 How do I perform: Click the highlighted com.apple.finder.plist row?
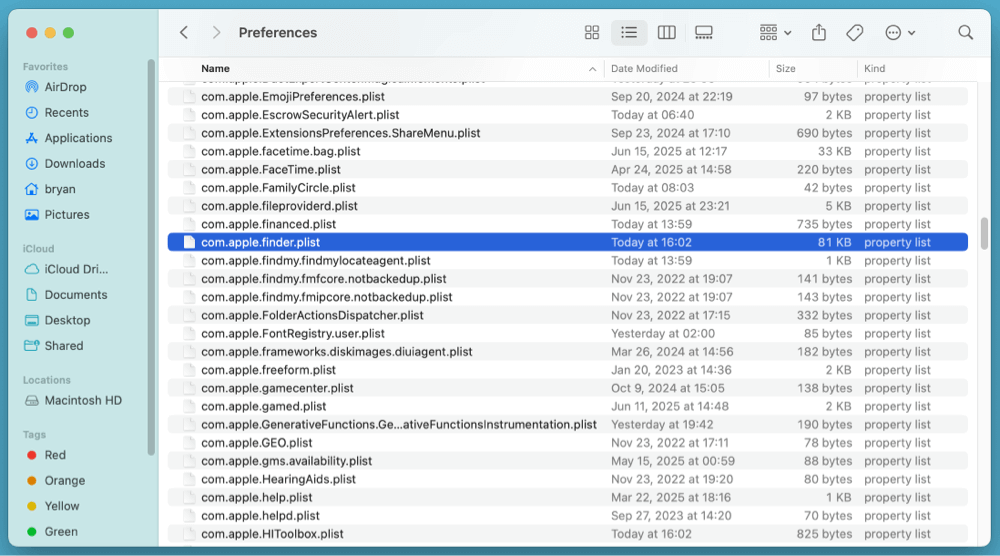pyautogui.click(x=568, y=242)
